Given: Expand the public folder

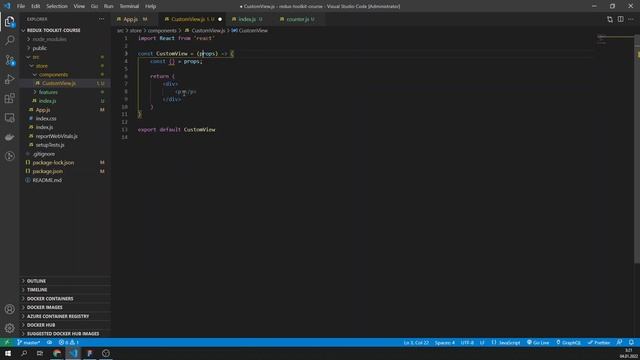Looking at the screenshot, I should click(65, 48).
